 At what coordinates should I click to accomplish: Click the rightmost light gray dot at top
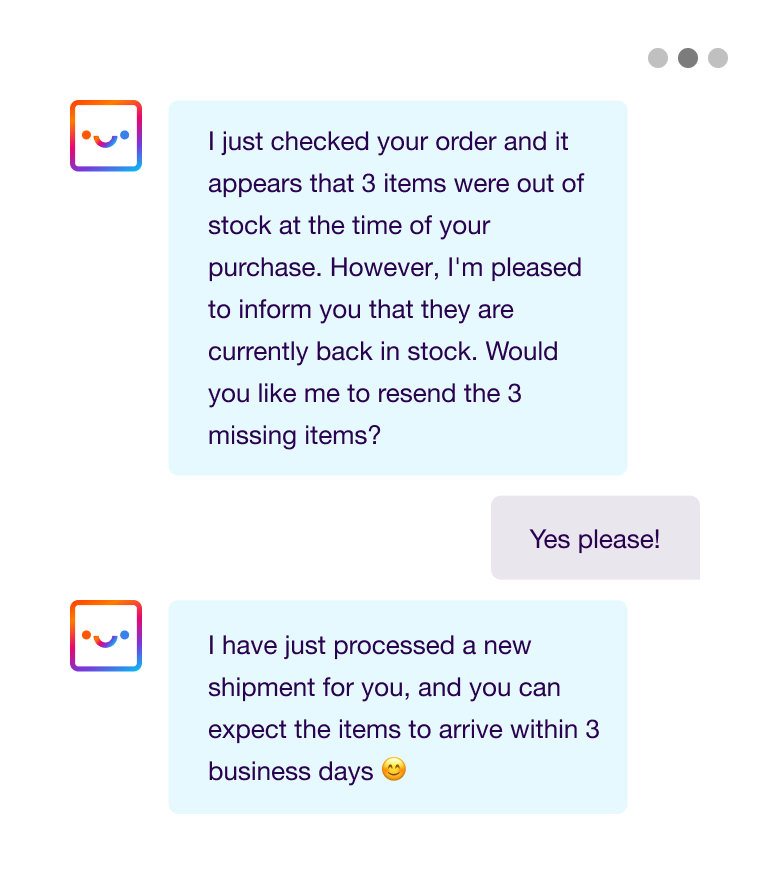pyautogui.click(x=718, y=58)
